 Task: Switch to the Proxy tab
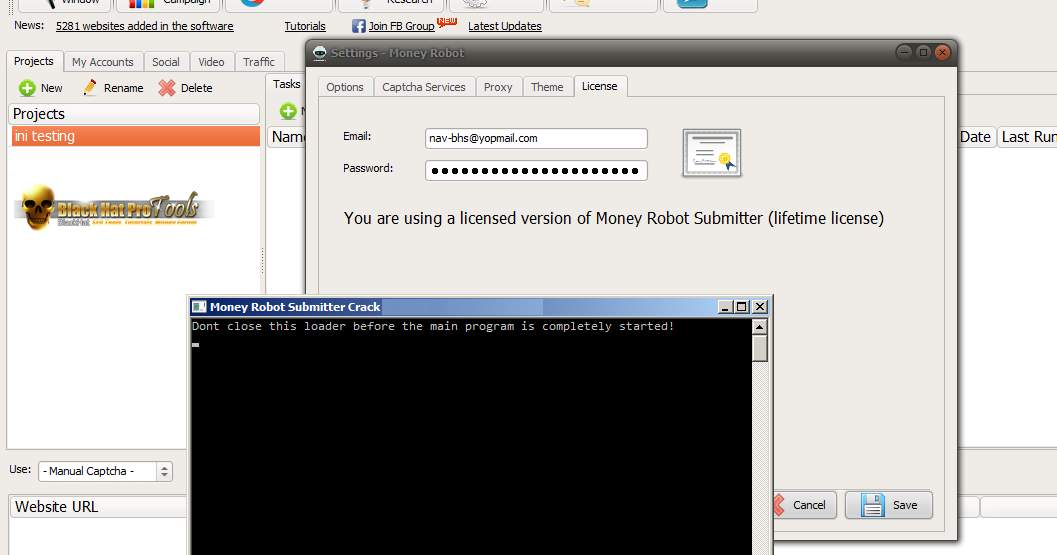point(498,87)
